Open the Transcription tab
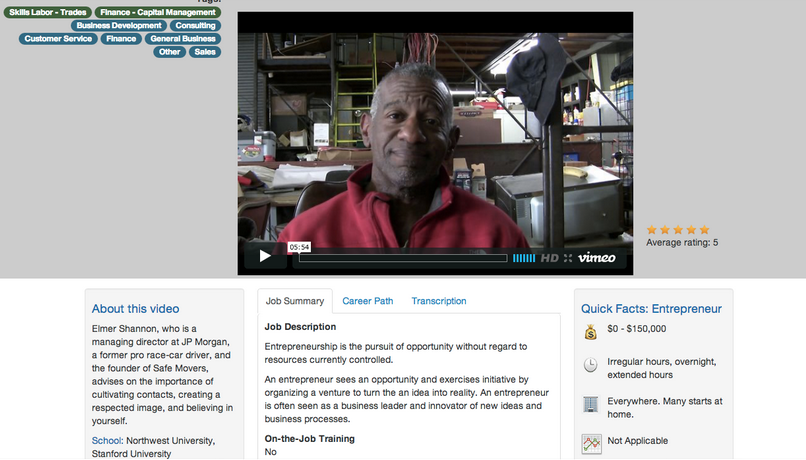Screen dimensions: 806x460 tap(438, 301)
